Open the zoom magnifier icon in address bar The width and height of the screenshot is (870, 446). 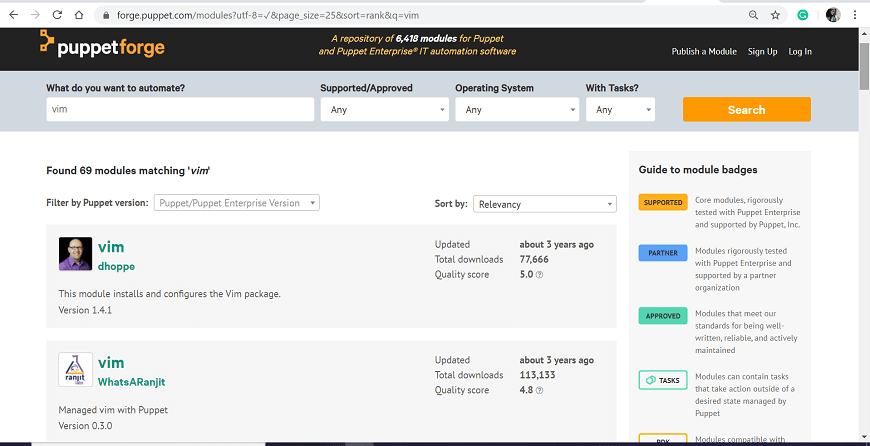753,15
